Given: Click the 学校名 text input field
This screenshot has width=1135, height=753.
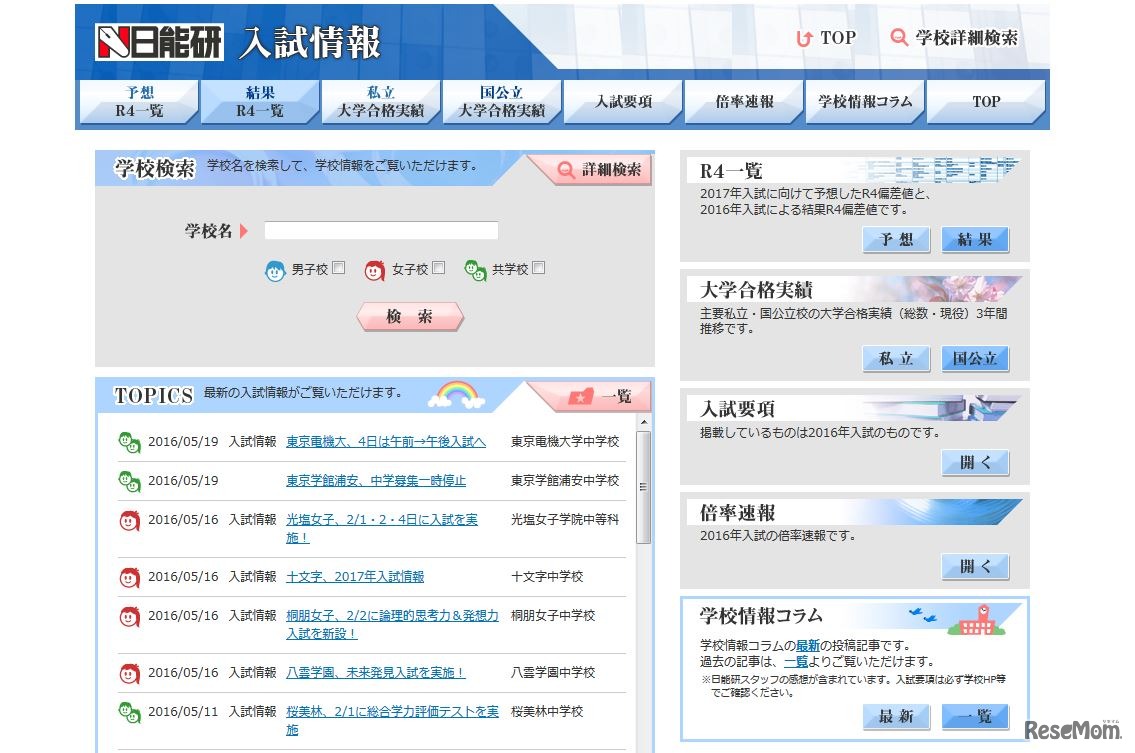Looking at the screenshot, I should pos(381,231).
